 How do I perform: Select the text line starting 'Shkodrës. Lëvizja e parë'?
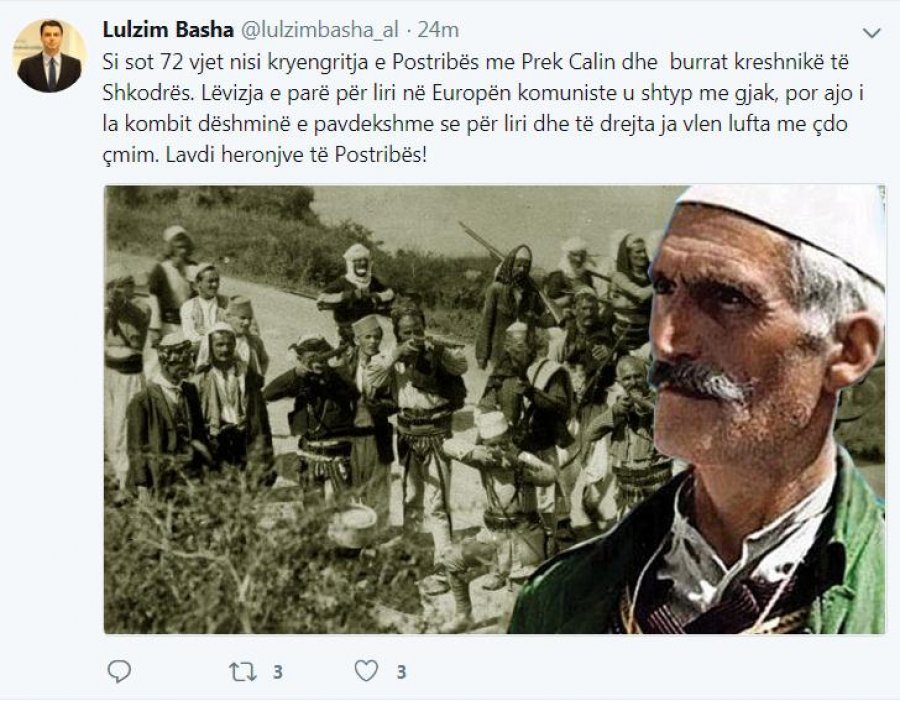[483, 93]
